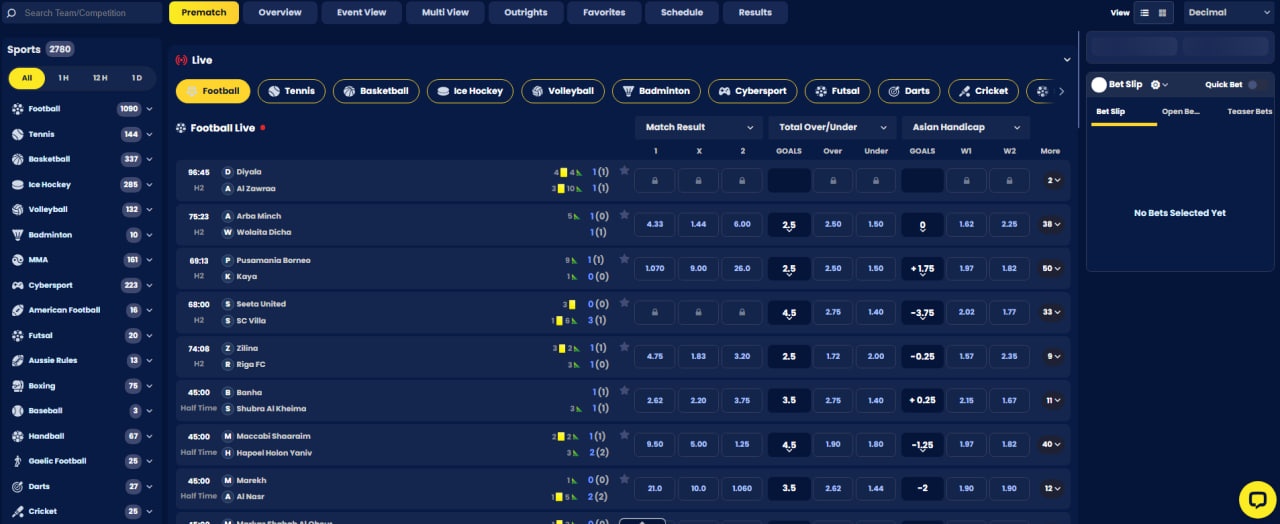Open the Asian Handicap dropdown
The height and width of the screenshot is (524, 1280).
click(x=965, y=127)
